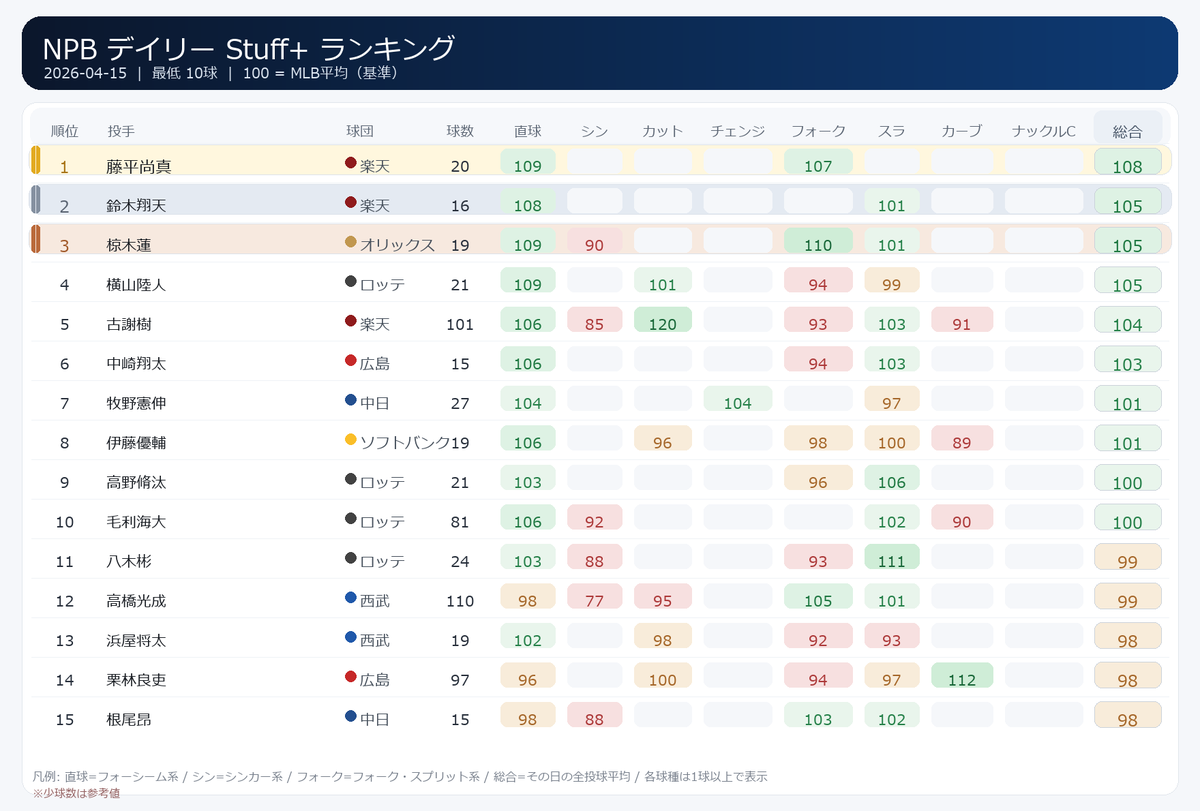The width and height of the screenshot is (1200, 811).
Task: Select pitcher name 古謝樹
Action: [131, 324]
